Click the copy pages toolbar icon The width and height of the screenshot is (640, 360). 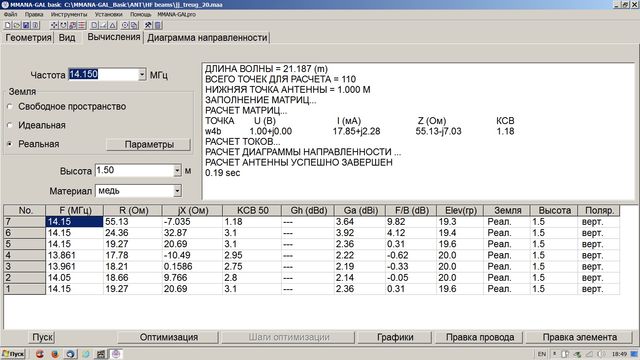tap(134, 25)
